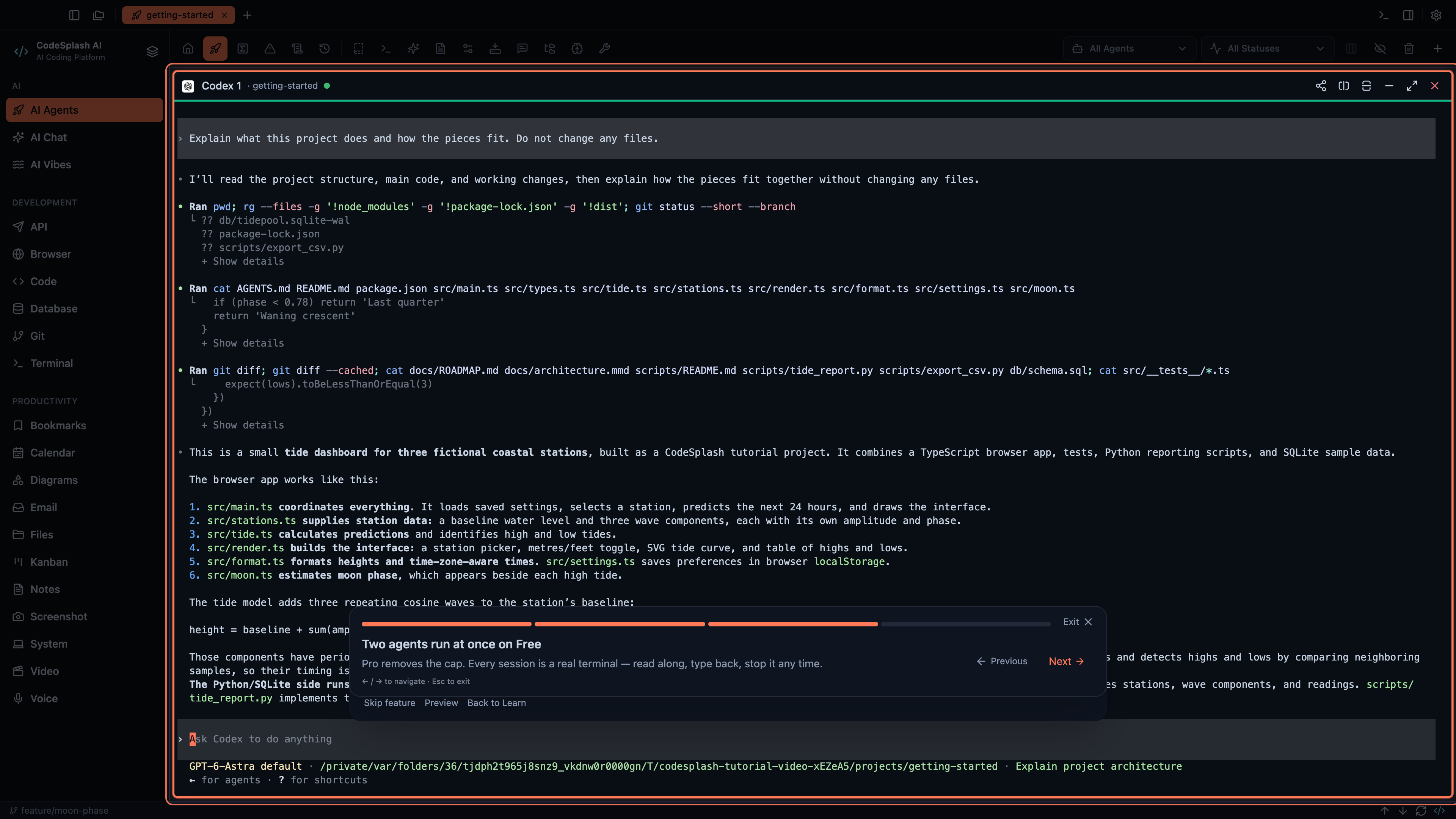Click the split-horizontal icon in Codex 1 header
The width and height of the screenshot is (1456, 819).
point(1343,86)
